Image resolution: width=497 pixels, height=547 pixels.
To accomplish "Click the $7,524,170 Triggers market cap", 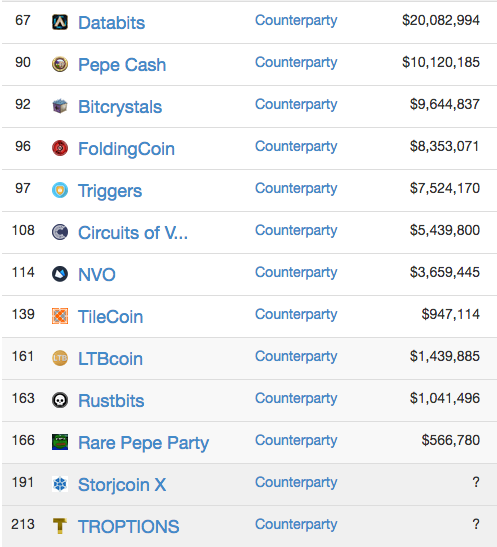I will pos(445,188).
